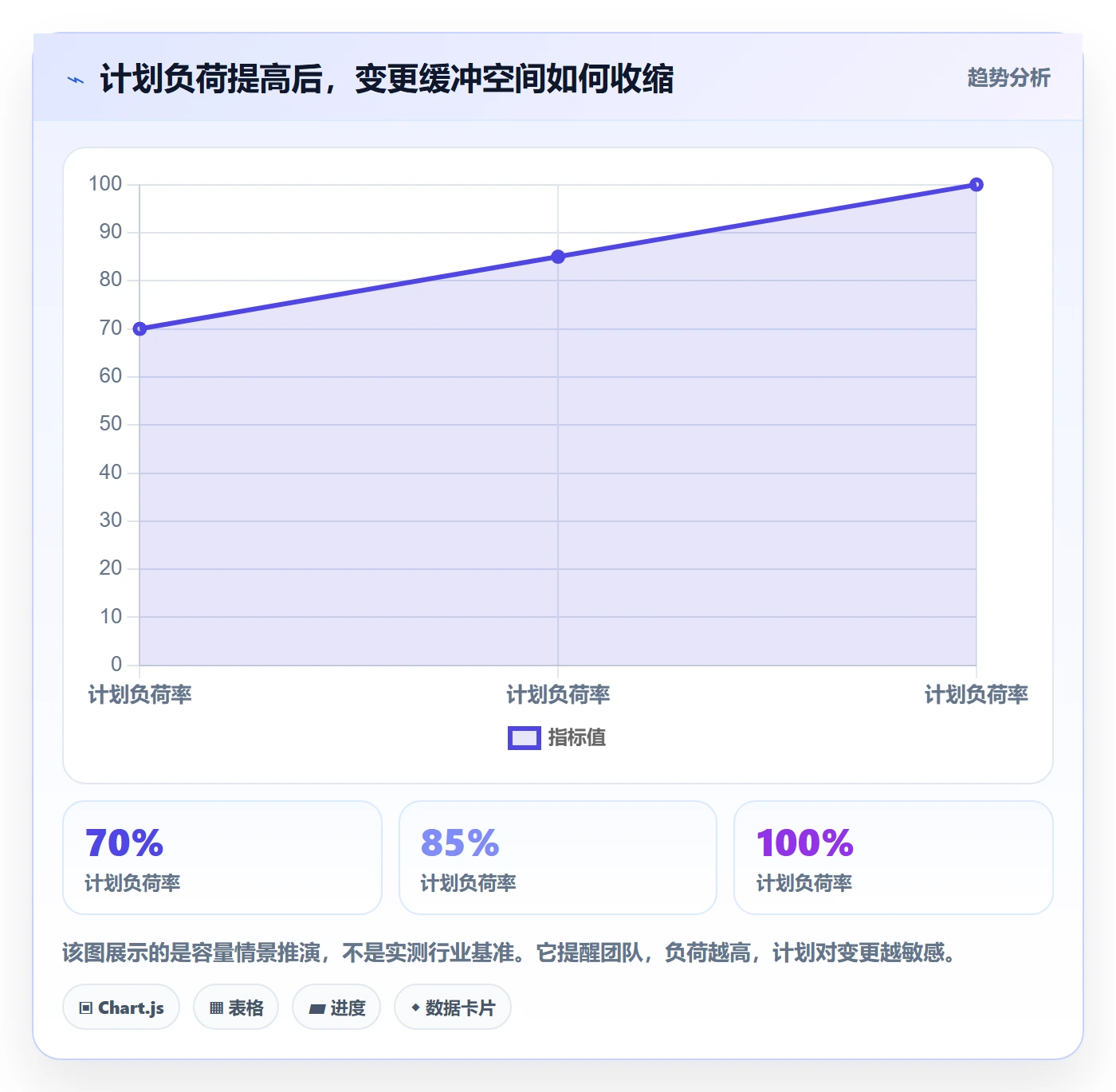Open the 85% 计划负荷率 card
Viewport: 1116px width, 1092px height.
point(558,858)
